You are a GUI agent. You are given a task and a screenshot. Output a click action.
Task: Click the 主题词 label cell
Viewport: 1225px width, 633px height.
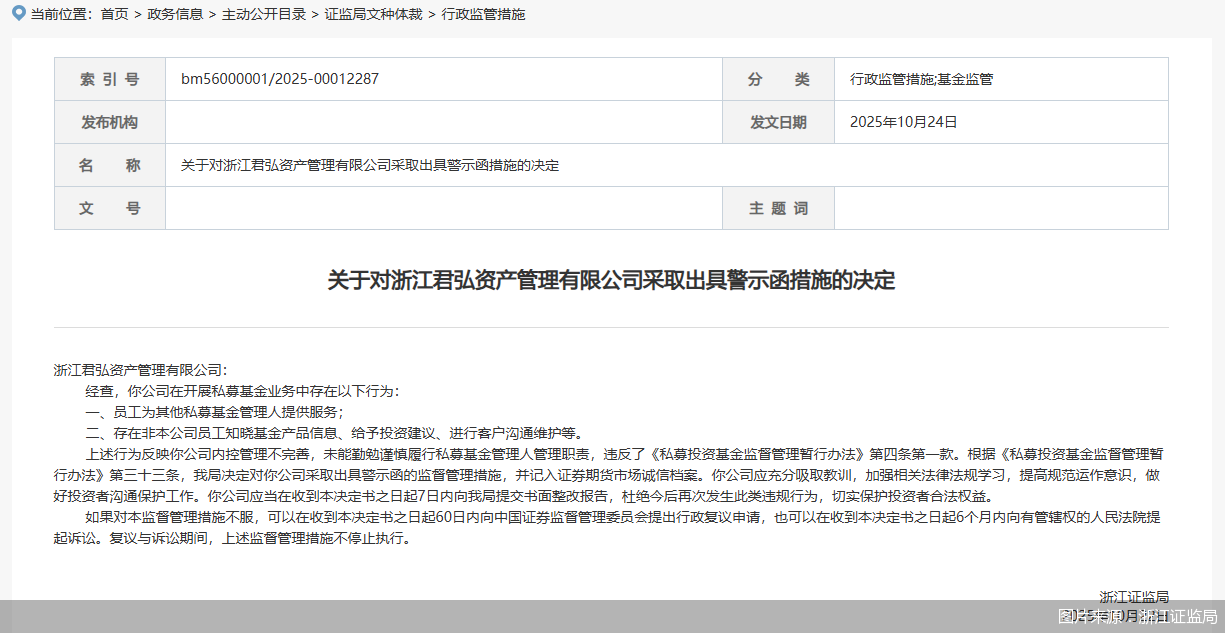click(x=778, y=208)
